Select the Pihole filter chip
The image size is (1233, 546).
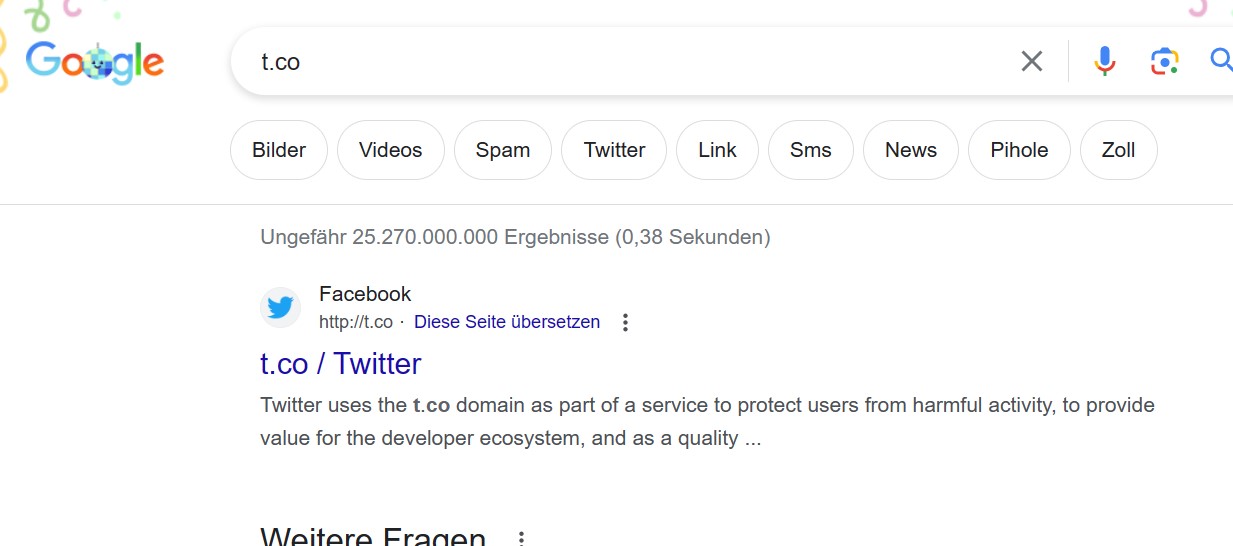click(1019, 150)
